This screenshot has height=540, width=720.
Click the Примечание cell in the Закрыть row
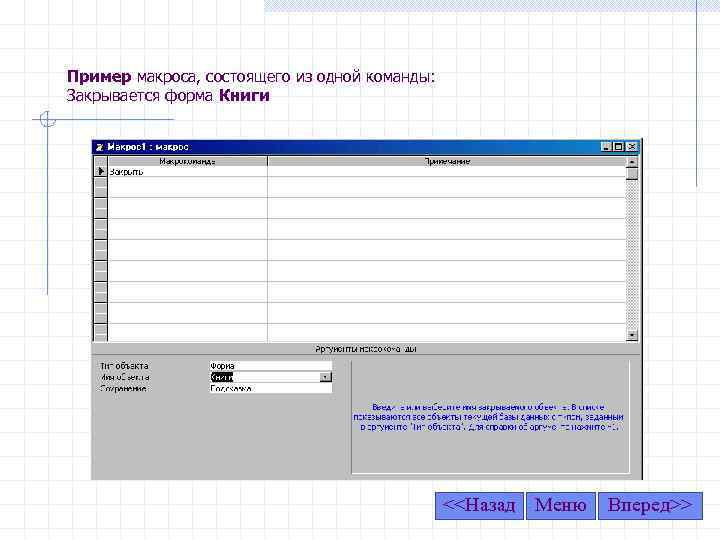click(x=447, y=172)
